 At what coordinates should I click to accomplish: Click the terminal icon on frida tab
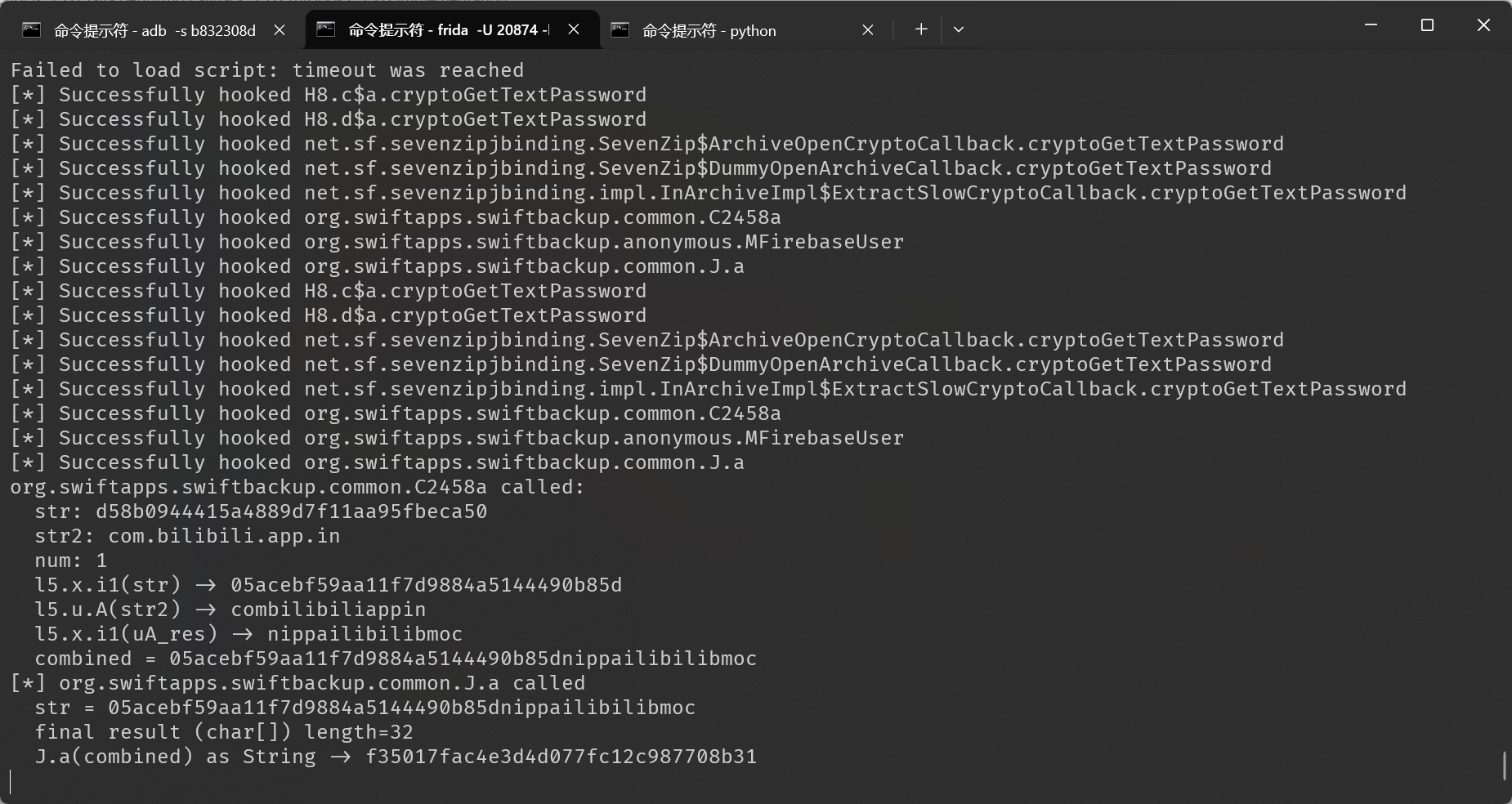pyautogui.click(x=326, y=30)
